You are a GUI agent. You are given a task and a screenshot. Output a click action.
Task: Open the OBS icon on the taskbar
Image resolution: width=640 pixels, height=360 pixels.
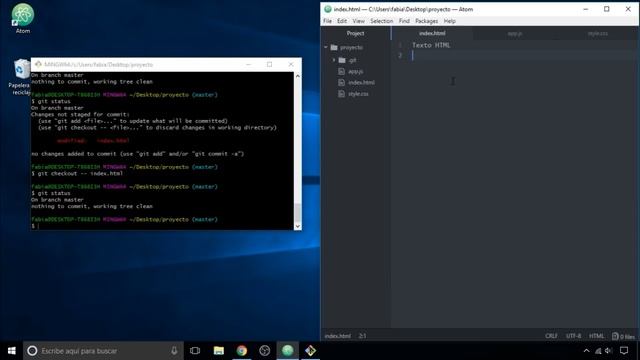264,351
